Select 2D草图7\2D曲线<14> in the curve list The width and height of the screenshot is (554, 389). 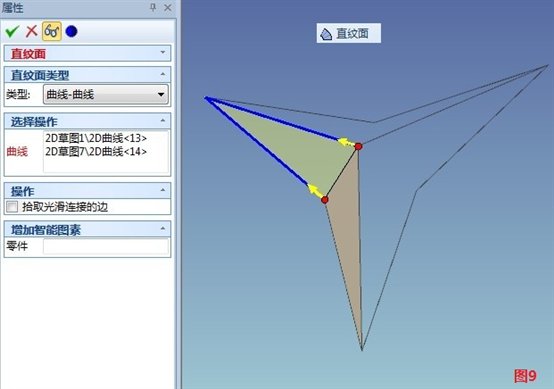[96, 152]
